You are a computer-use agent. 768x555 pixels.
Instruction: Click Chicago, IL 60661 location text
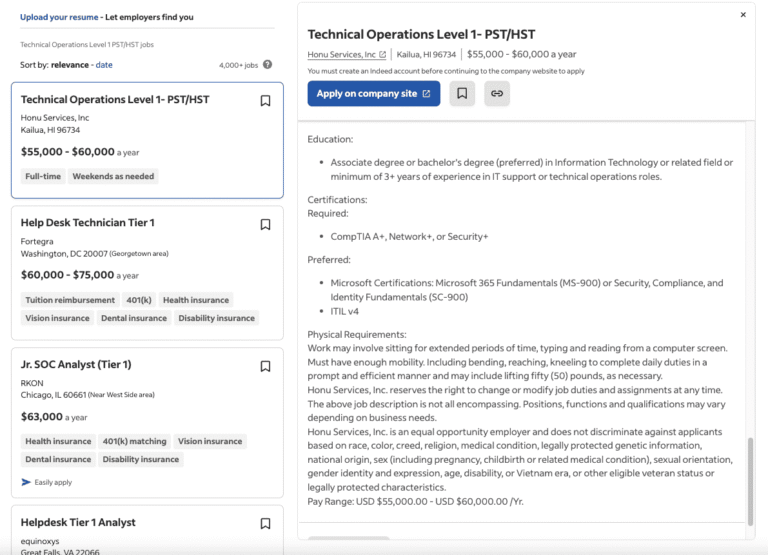point(53,395)
